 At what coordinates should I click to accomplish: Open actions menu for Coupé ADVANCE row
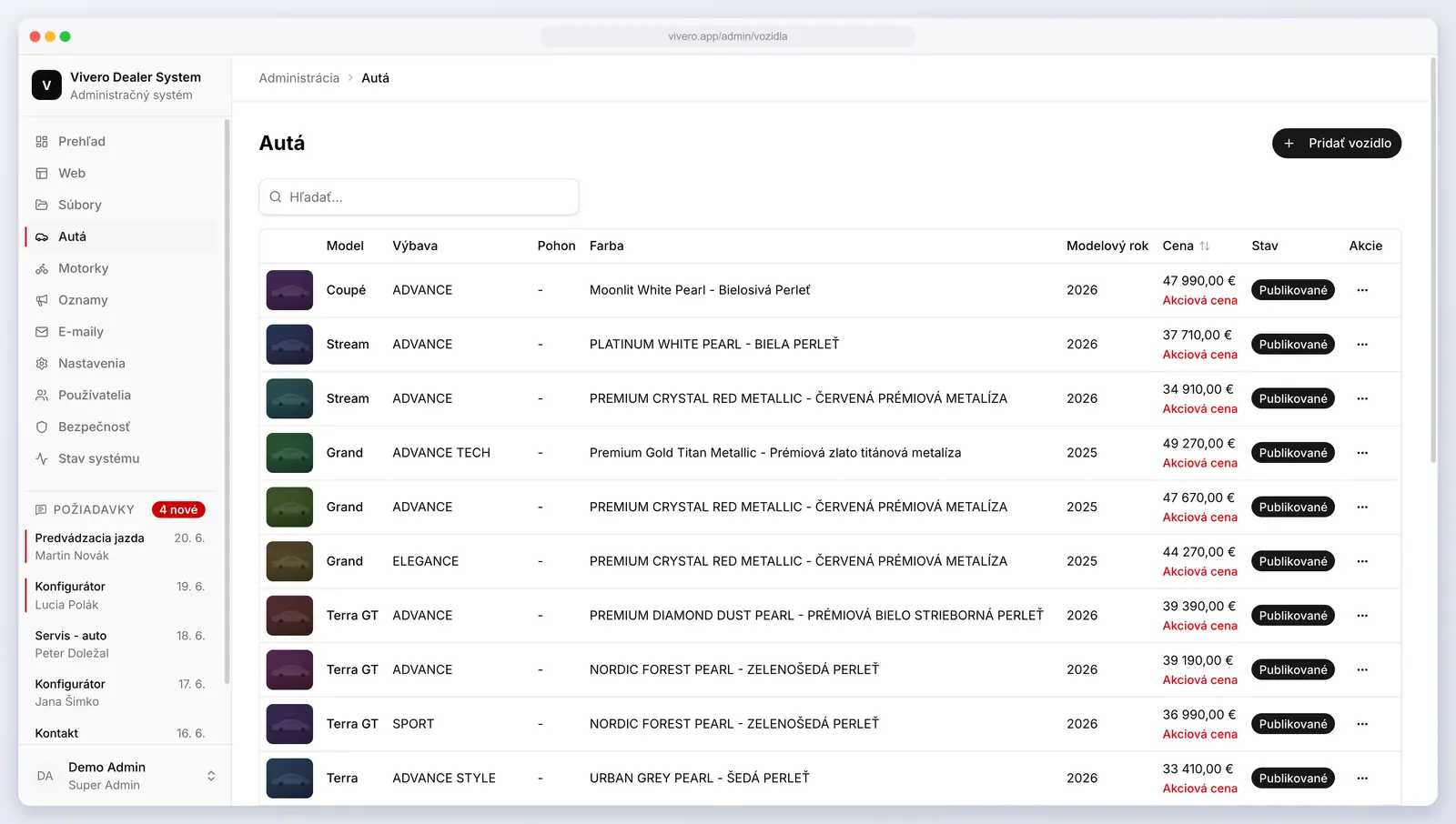(1362, 290)
